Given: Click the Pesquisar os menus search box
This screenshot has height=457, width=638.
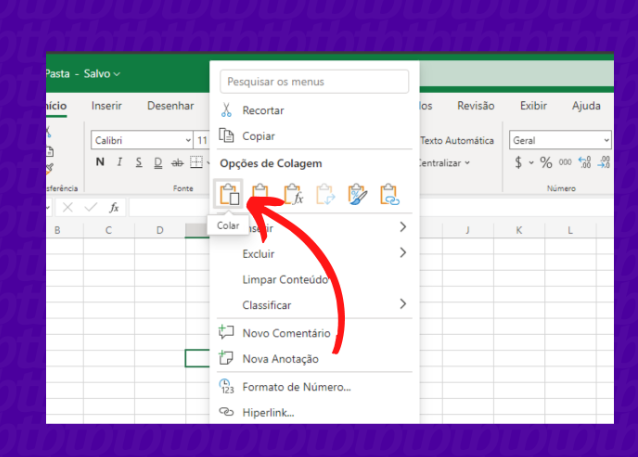Looking at the screenshot, I should coord(314,81).
